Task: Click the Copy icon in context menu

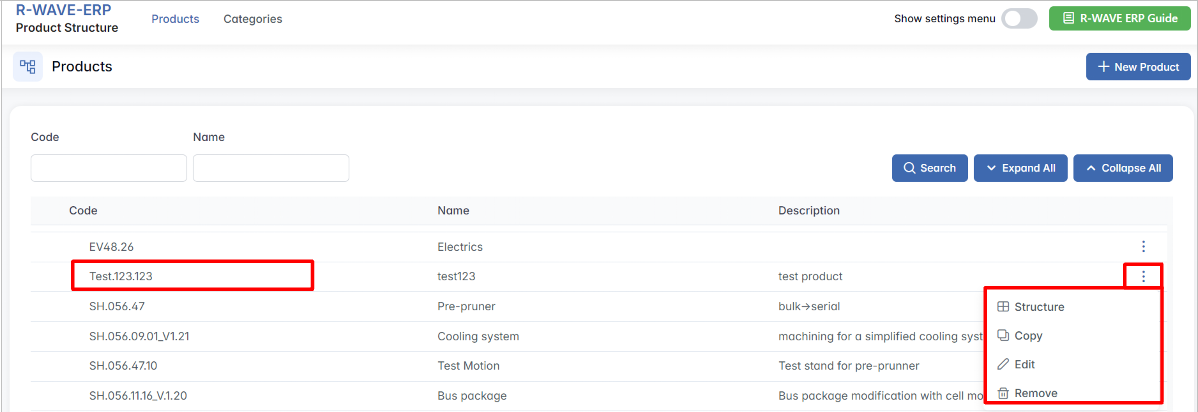Action: point(1003,336)
